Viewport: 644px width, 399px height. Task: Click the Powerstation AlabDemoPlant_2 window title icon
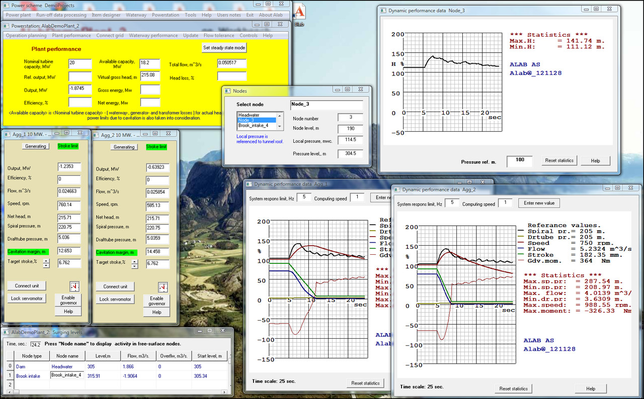[x=6, y=25]
